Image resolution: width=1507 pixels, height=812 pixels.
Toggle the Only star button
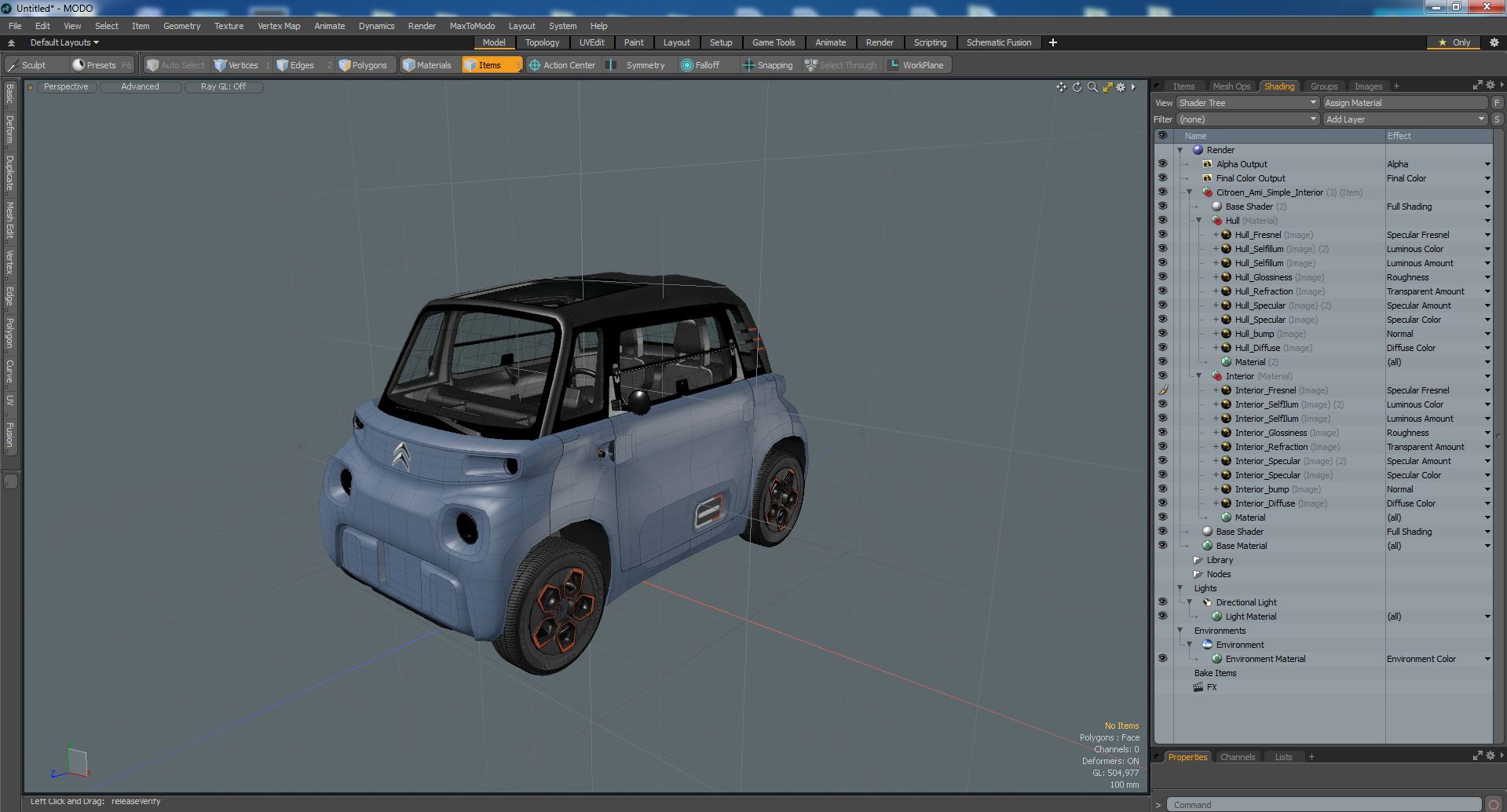(1454, 42)
